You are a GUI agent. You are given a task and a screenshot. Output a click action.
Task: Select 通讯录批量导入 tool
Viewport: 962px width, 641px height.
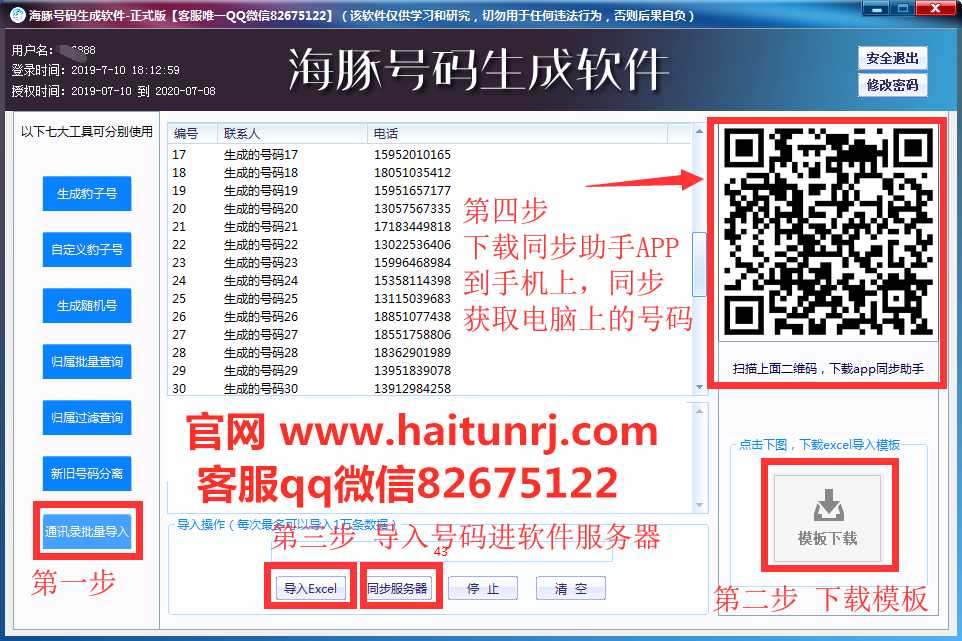(x=87, y=531)
